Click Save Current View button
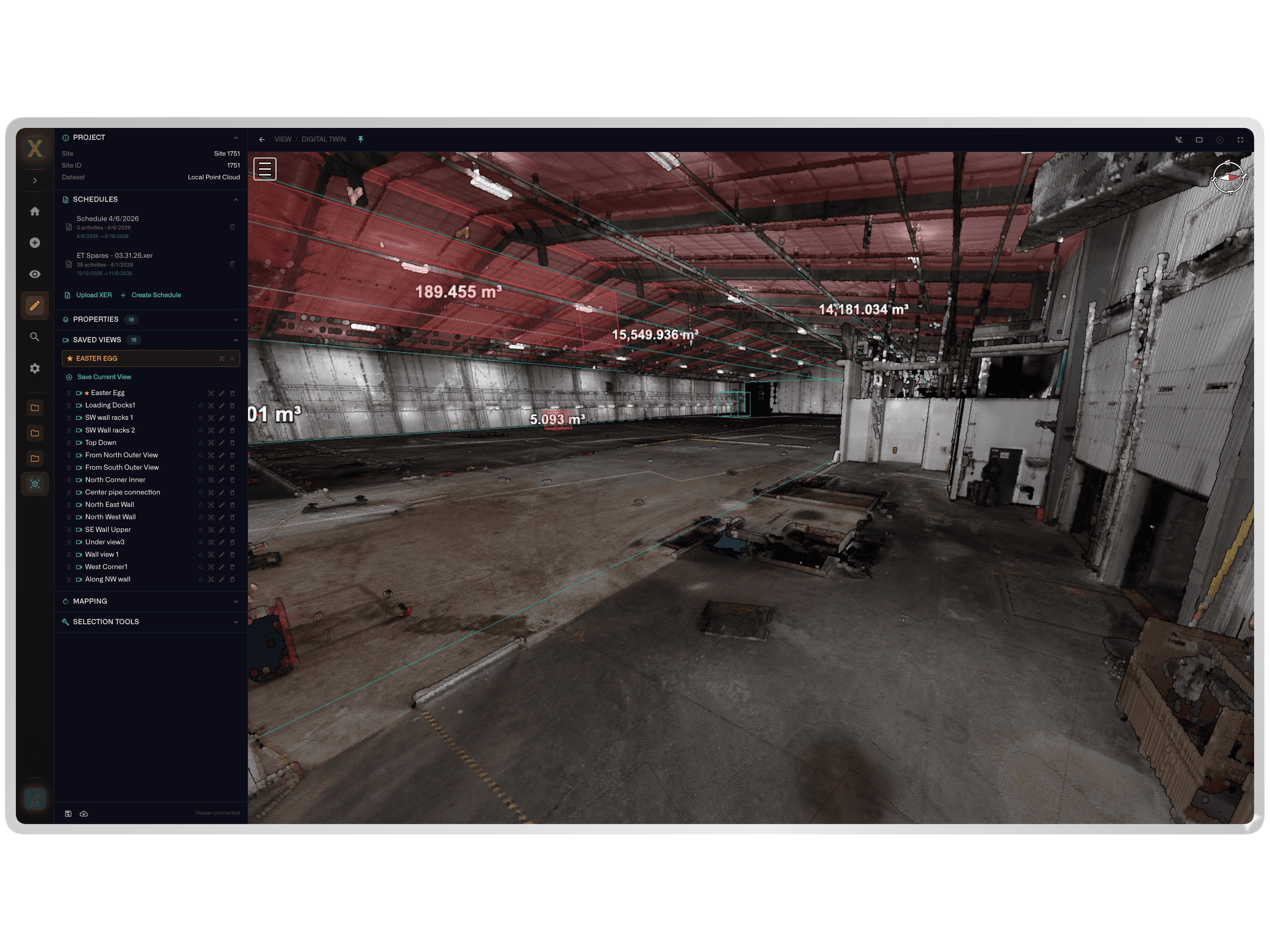This screenshot has height=952, width=1270. click(99, 377)
